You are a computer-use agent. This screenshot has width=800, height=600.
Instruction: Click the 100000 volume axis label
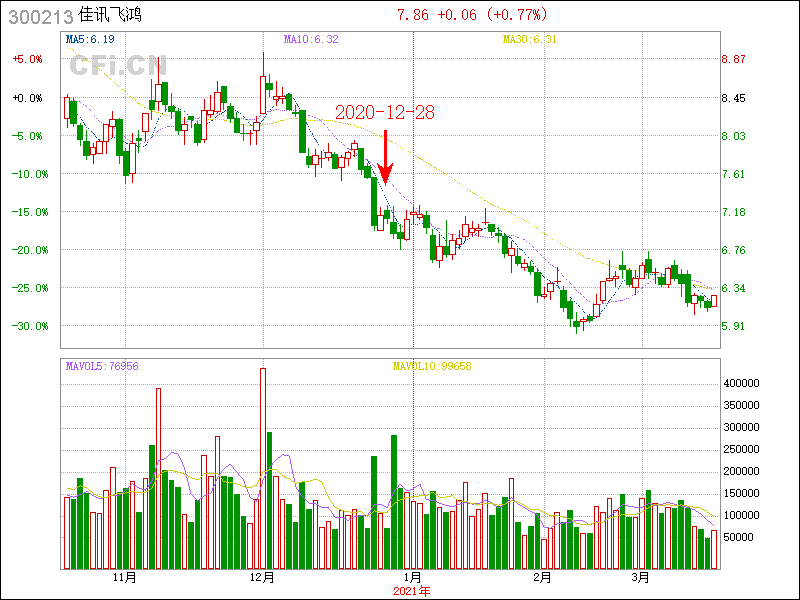tap(741, 515)
